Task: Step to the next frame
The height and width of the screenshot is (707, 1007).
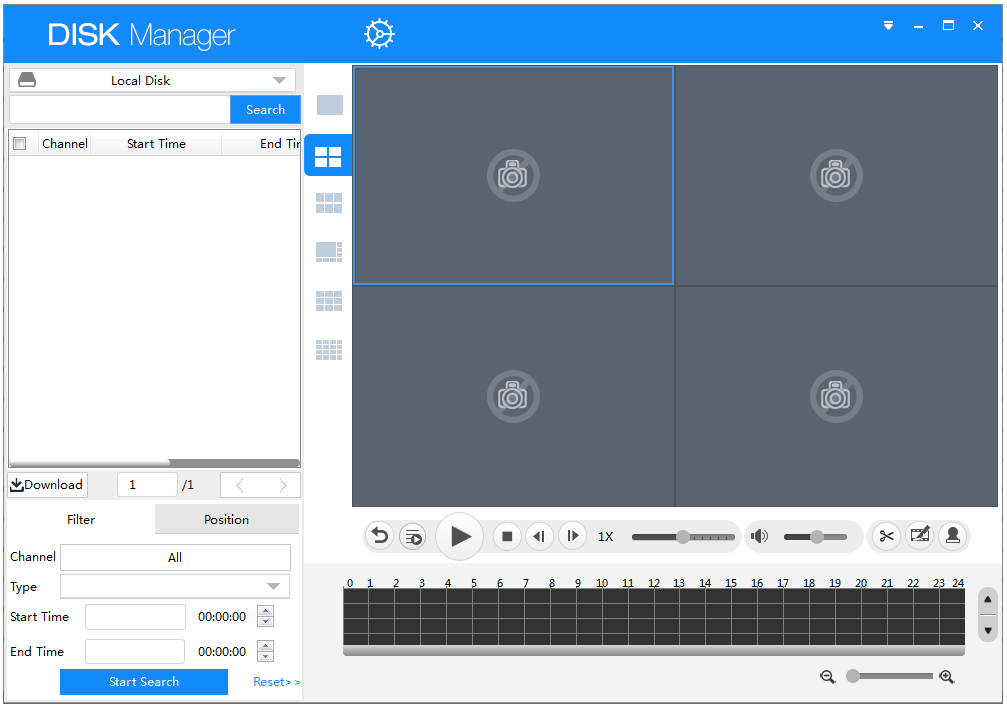Action: (x=572, y=537)
